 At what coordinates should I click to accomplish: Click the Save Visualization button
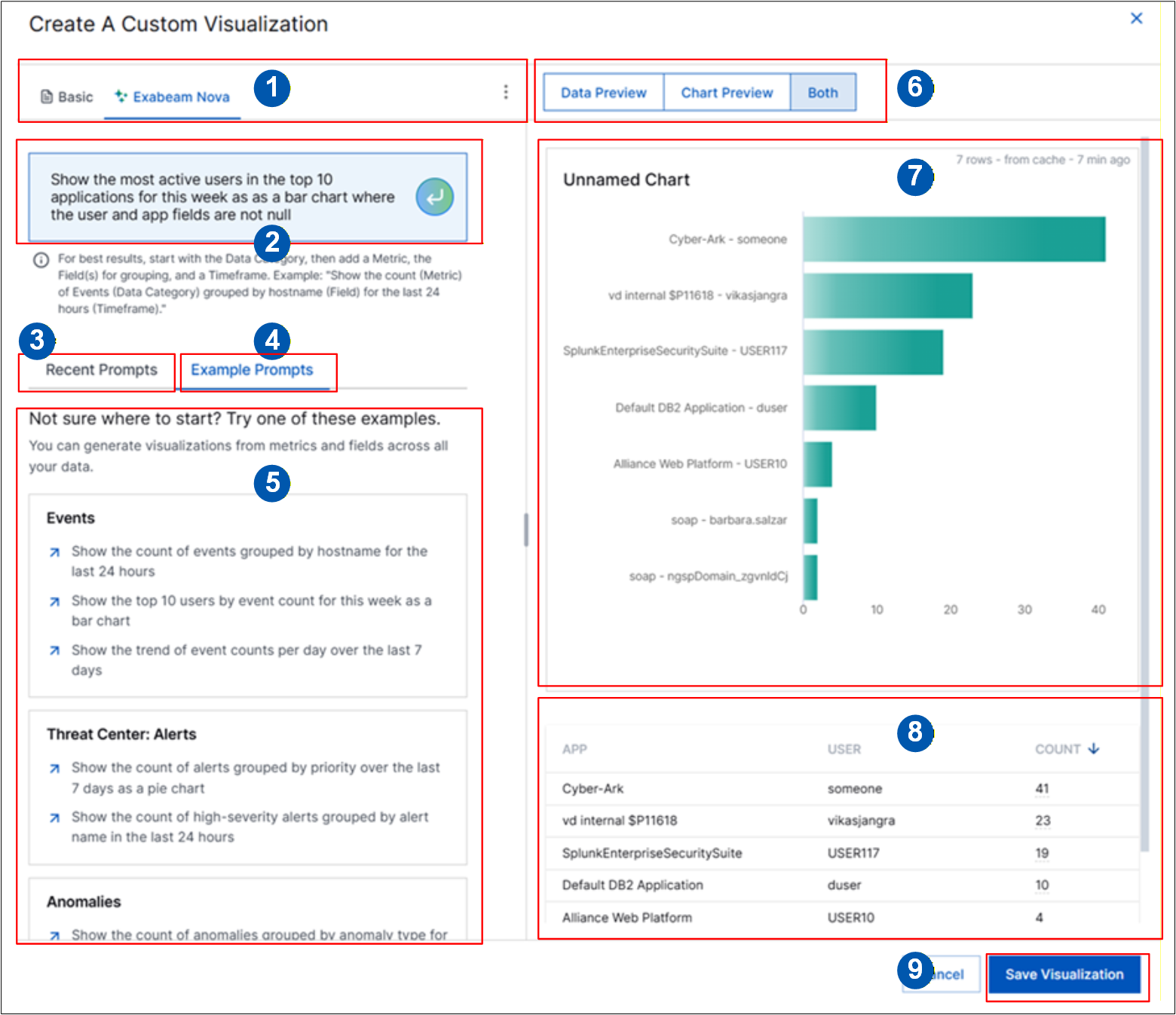[x=1064, y=974]
